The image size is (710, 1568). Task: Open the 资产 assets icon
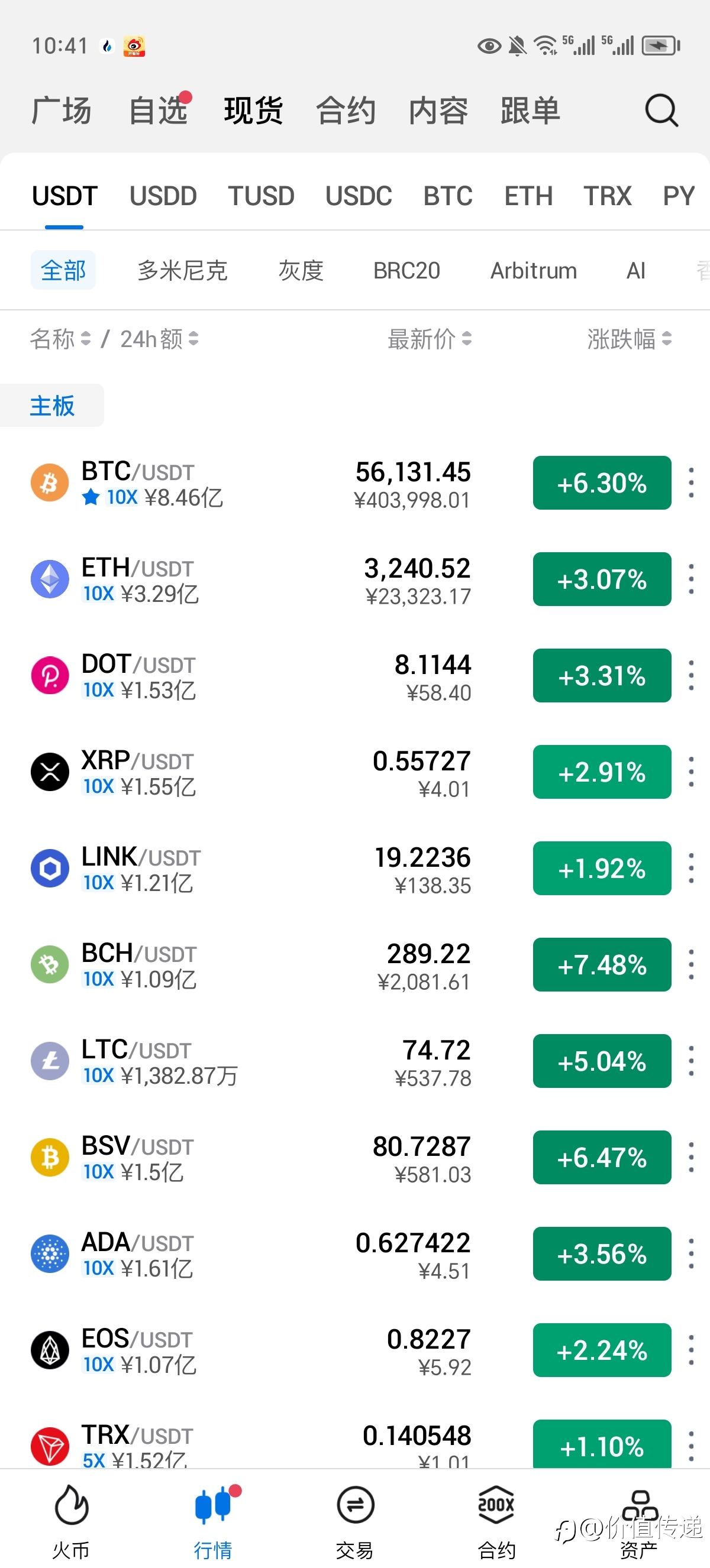click(x=640, y=1504)
